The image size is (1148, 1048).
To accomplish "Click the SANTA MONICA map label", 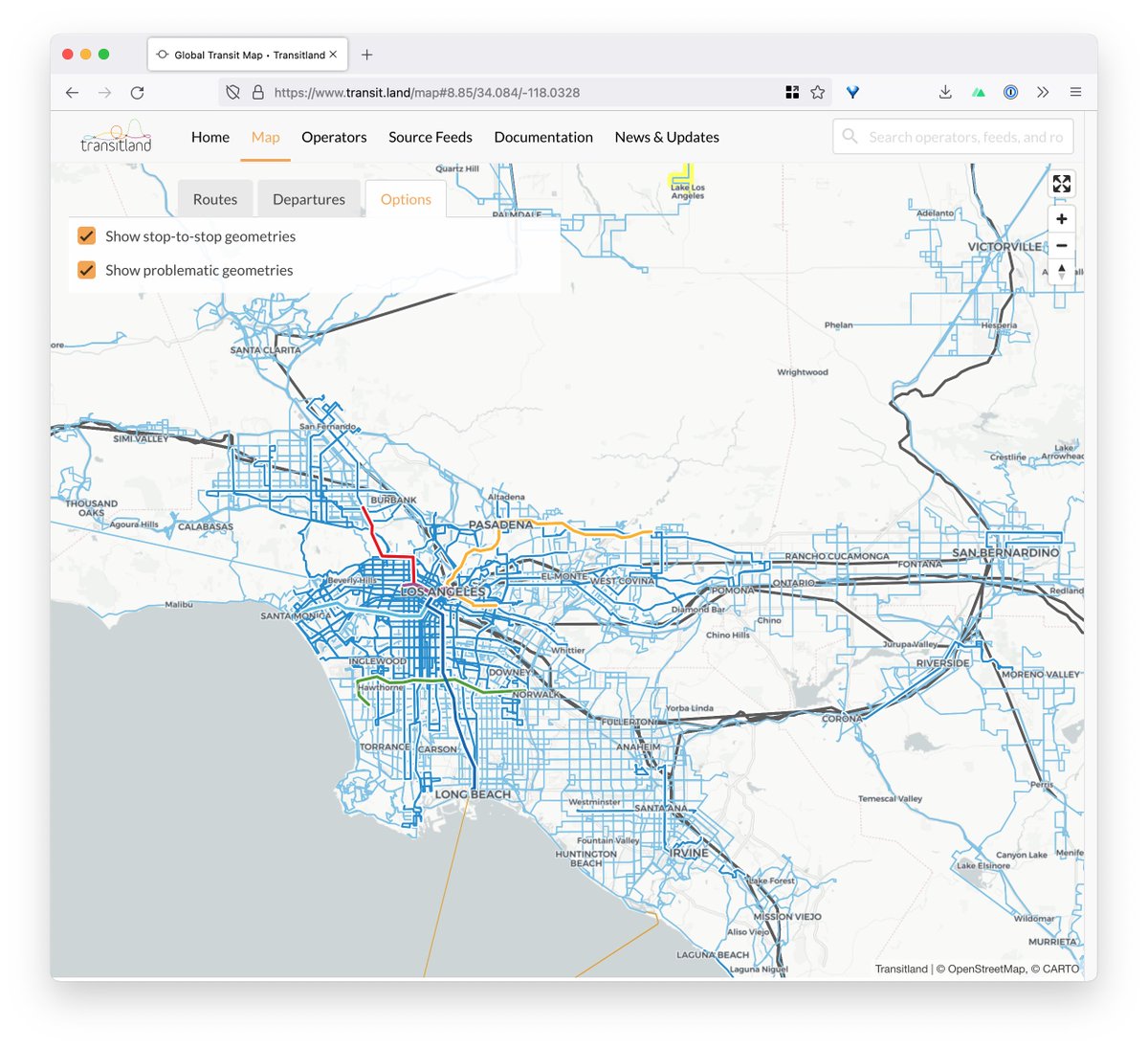I will click(295, 615).
